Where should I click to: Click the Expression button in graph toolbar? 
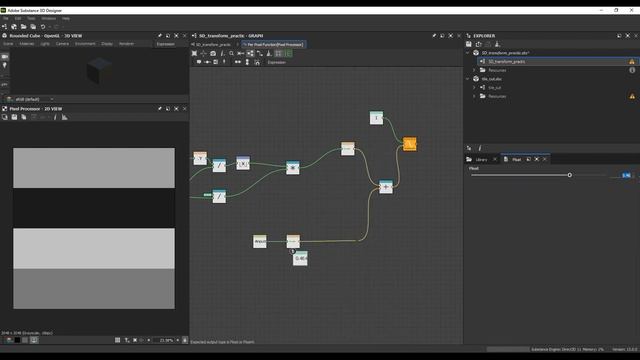coord(277,62)
